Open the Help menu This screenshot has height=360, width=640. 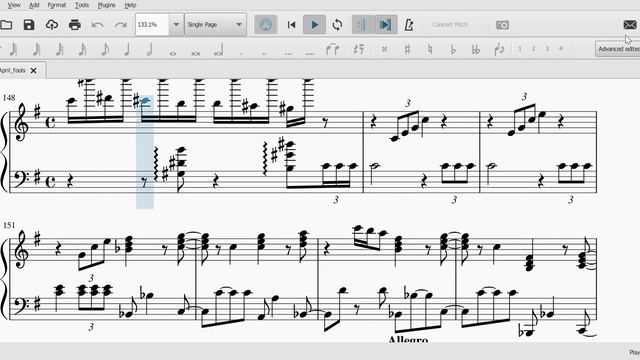(x=130, y=5)
